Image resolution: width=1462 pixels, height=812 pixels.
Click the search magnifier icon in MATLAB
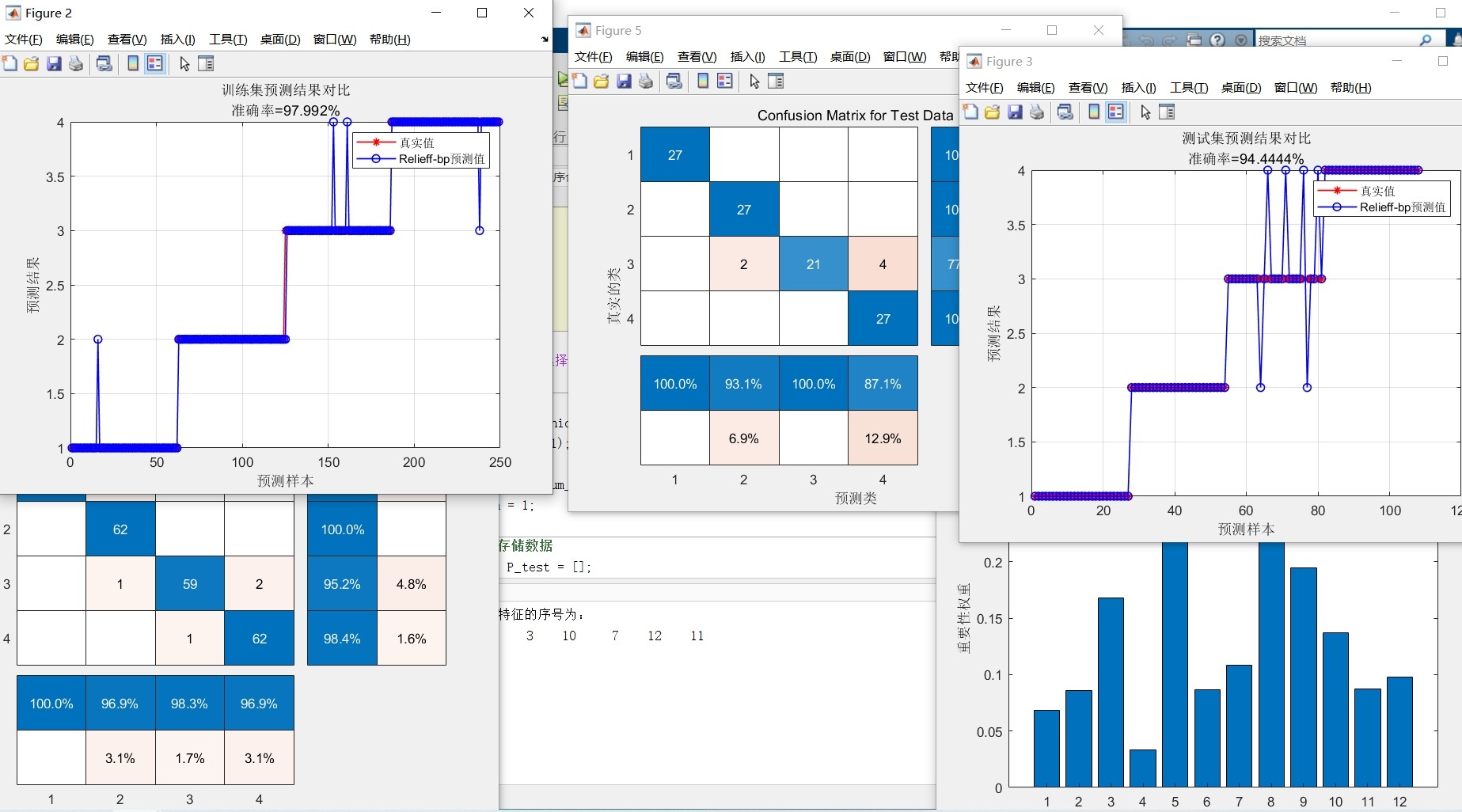(1426, 40)
